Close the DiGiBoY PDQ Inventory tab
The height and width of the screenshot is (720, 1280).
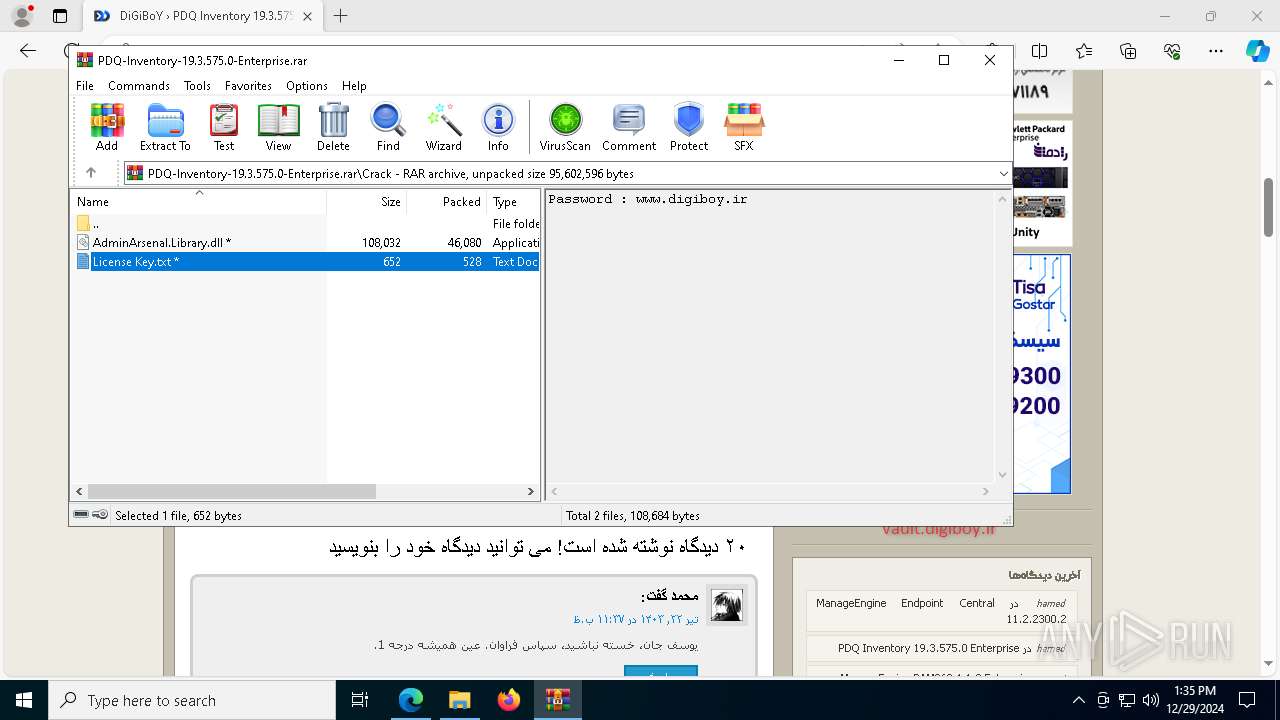pyautogui.click(x=307, y=16)
